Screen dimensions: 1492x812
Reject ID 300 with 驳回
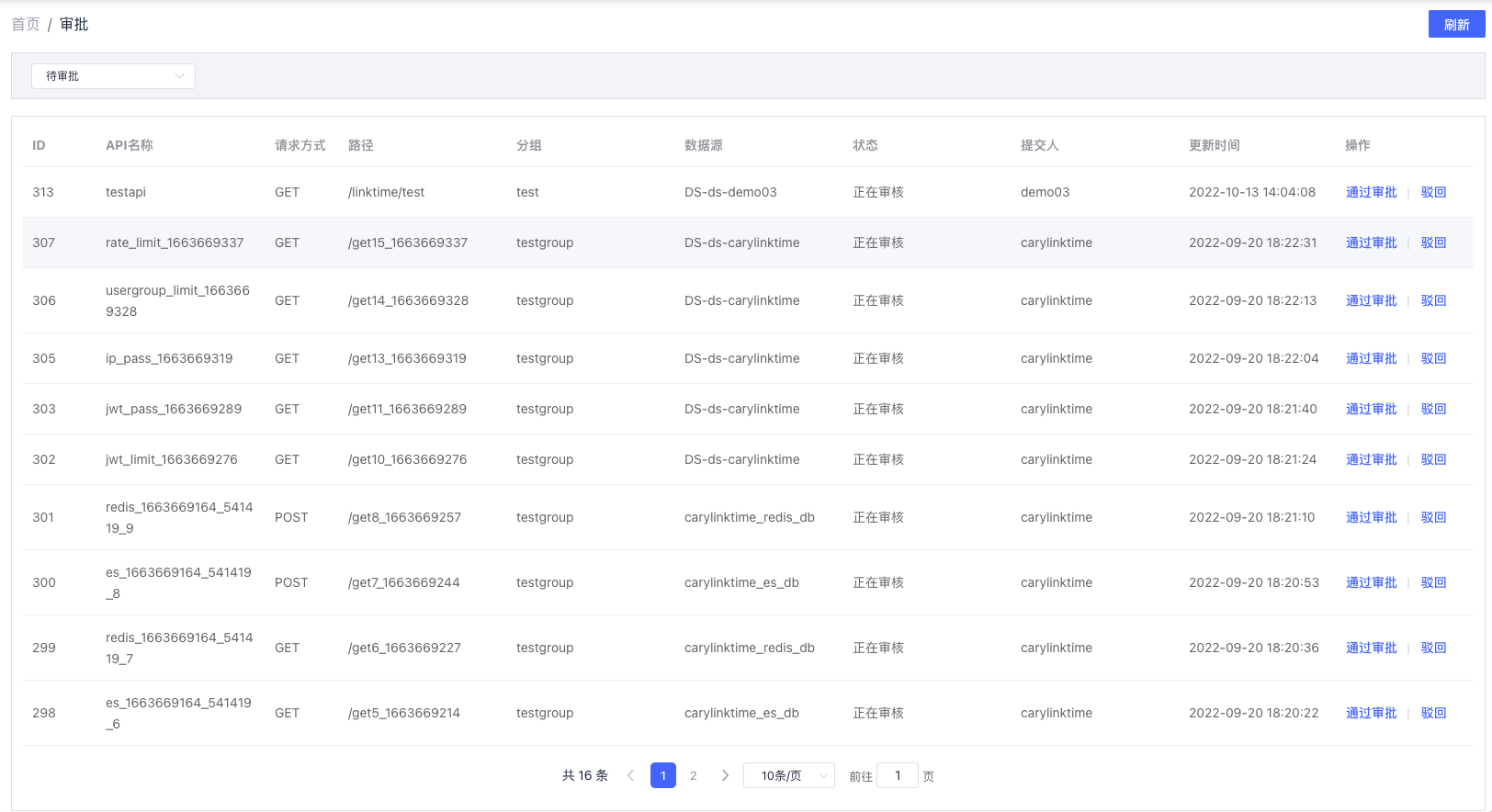coord(1433,582)
